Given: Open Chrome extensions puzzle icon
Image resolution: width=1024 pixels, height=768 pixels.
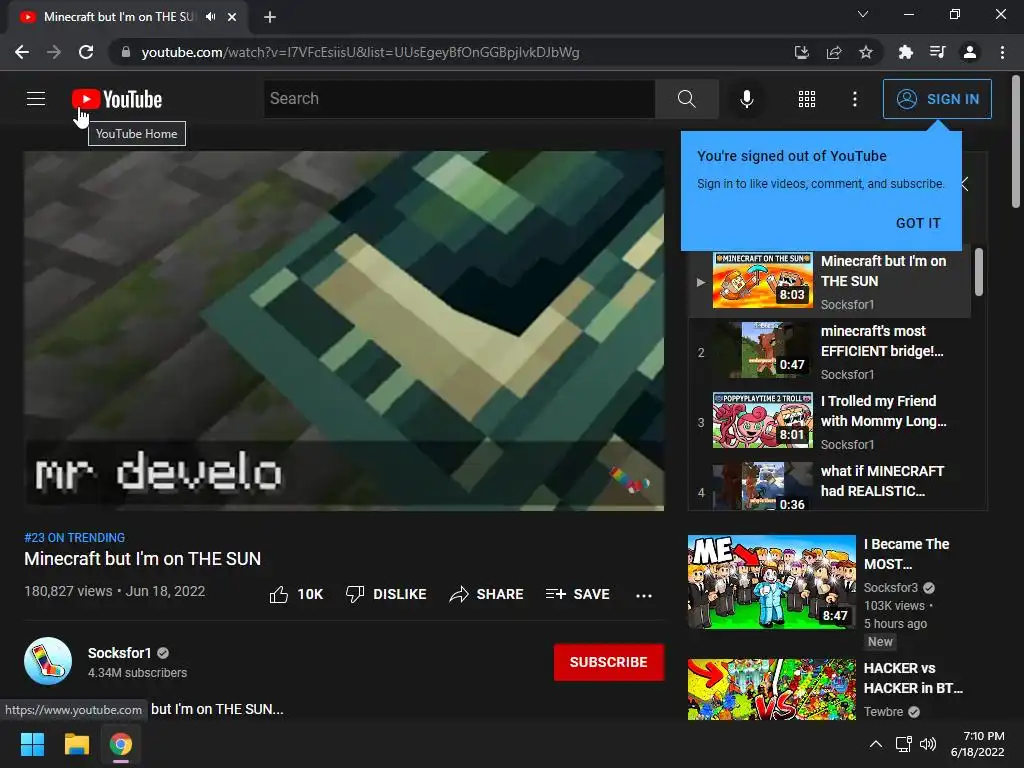Looking at the screenshot, I should [905, 52].
